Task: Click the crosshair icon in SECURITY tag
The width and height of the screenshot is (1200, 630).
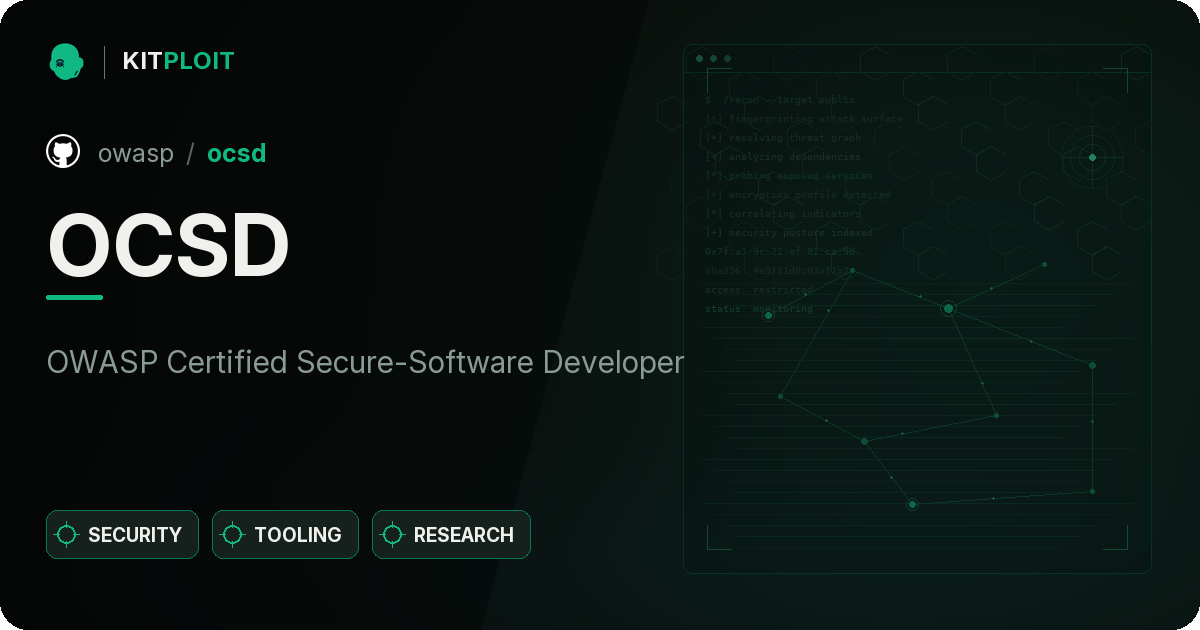Action: (x=67, y=535)
